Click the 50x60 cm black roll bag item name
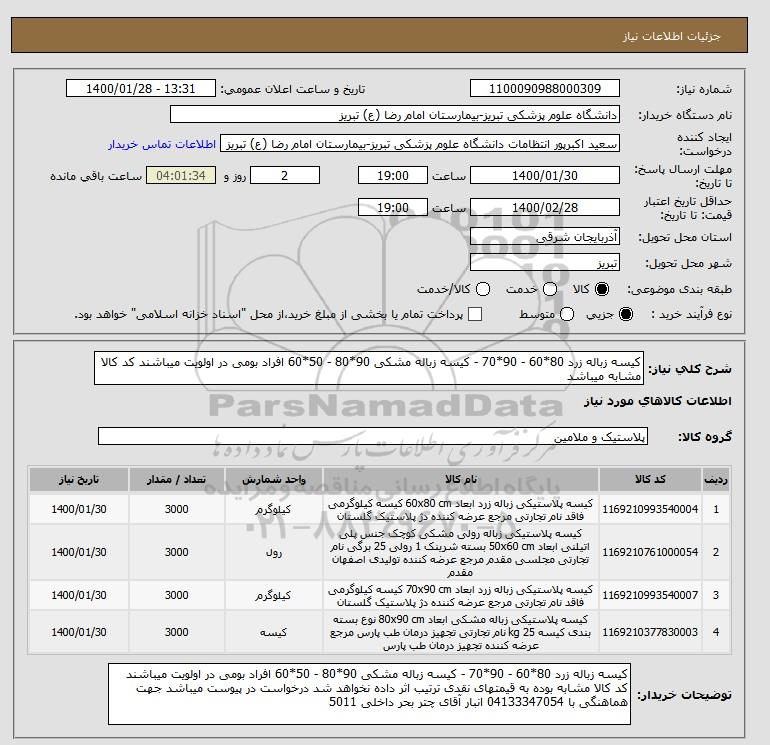 [461, 552]
